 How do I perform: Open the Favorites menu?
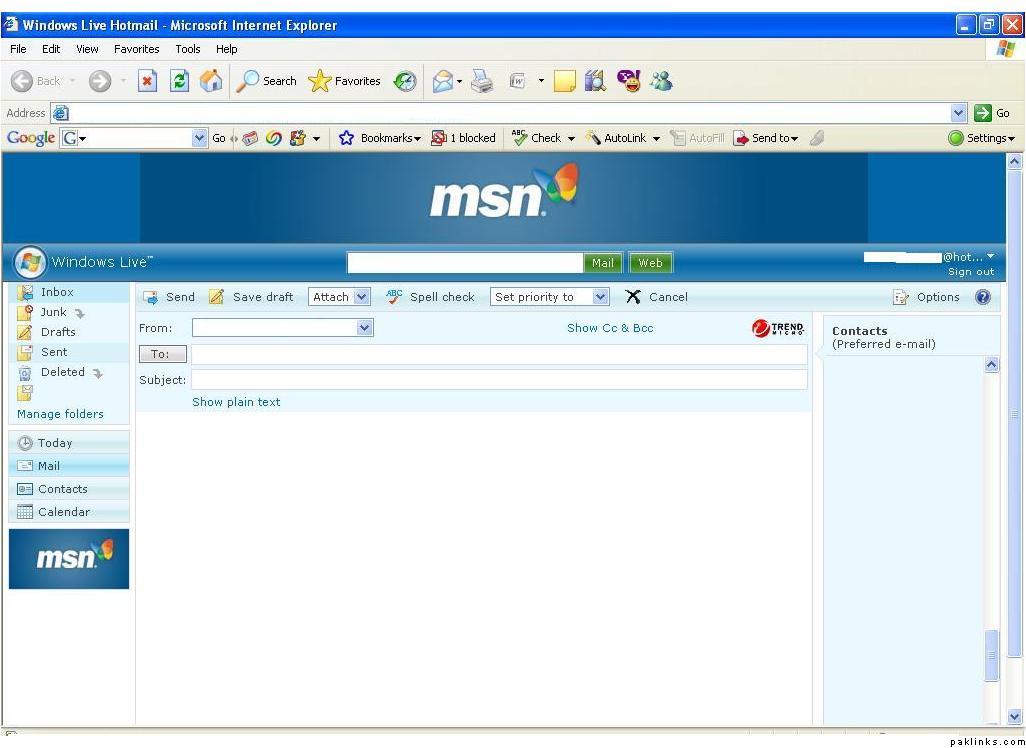point(136,49)
